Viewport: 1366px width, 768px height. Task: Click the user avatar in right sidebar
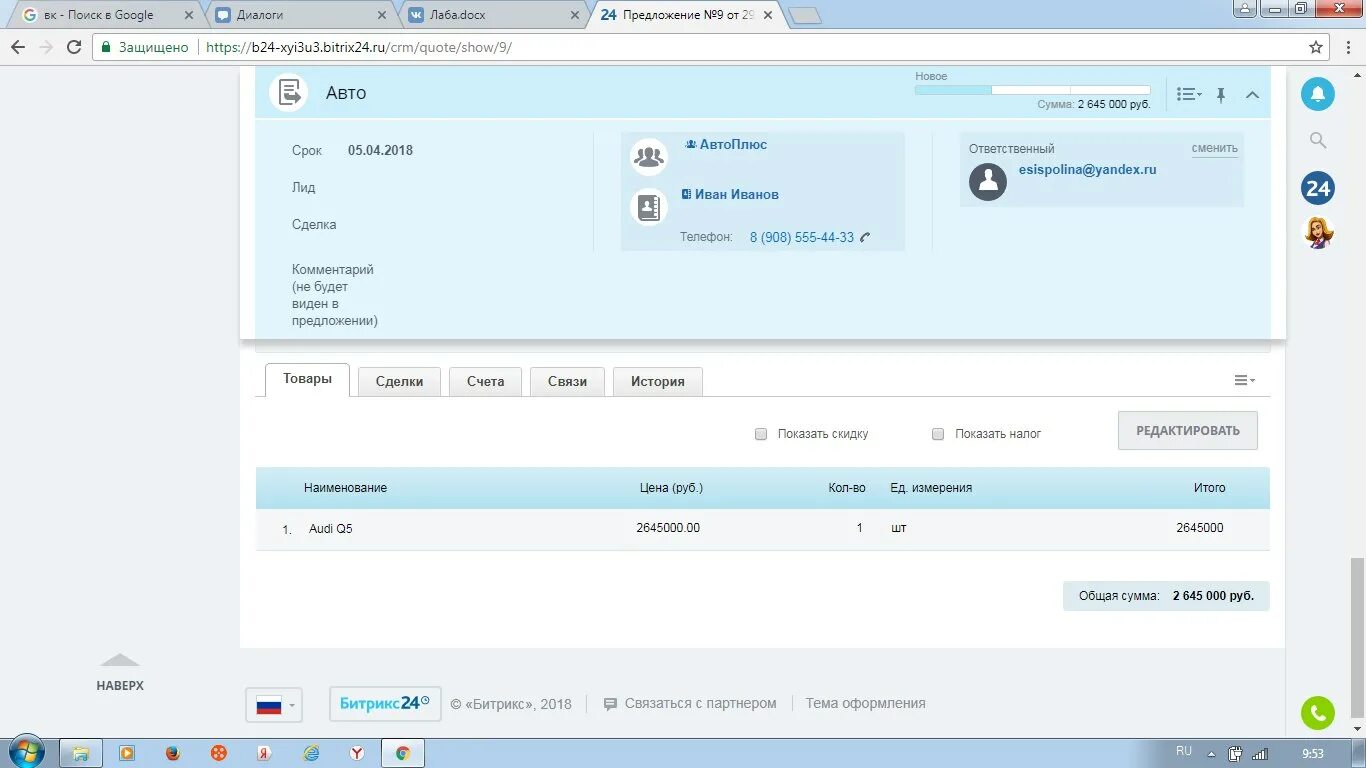pyautogui.click(x=1318, y=233)
